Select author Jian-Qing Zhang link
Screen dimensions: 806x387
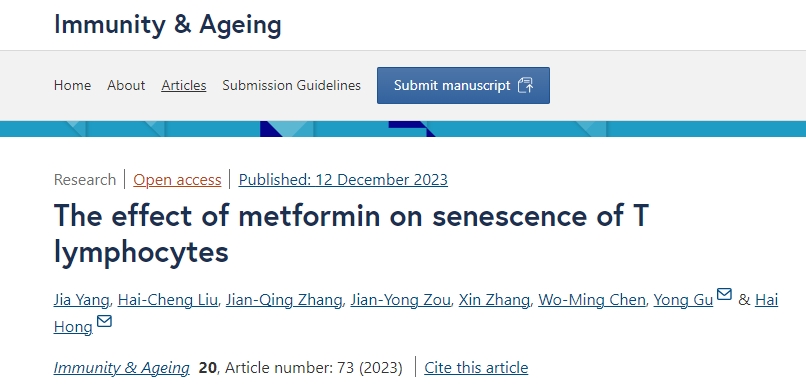(284, 300)
